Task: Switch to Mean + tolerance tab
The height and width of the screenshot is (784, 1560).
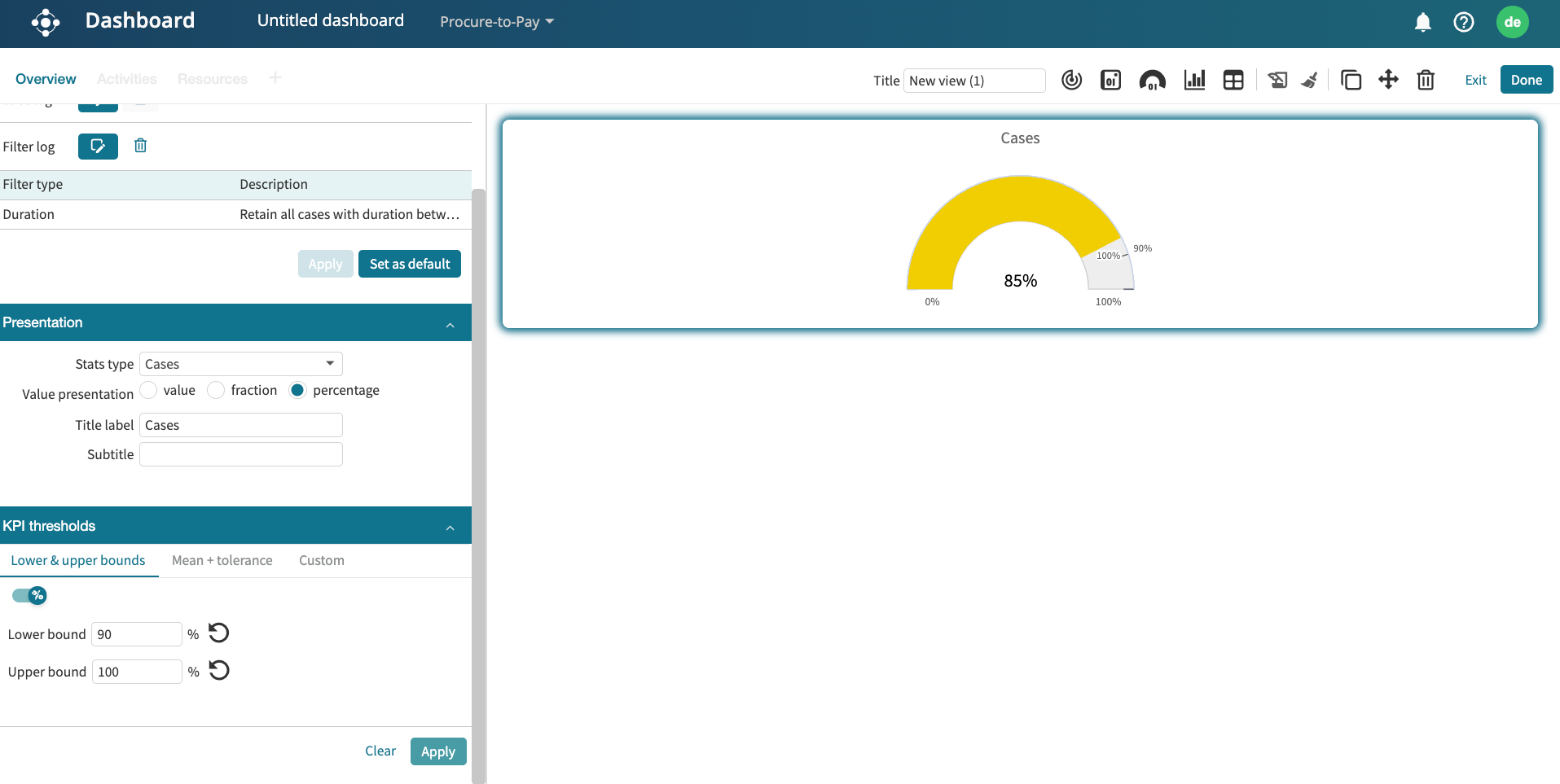Action: coord(222,560)
